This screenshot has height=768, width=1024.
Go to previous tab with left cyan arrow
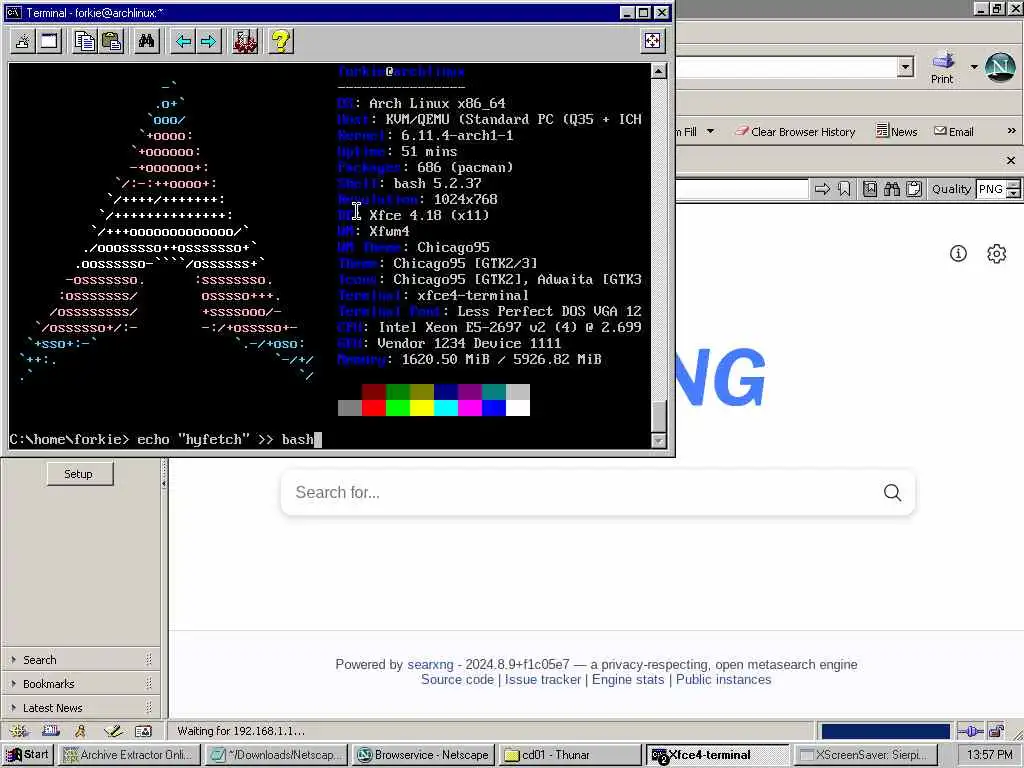183,42
